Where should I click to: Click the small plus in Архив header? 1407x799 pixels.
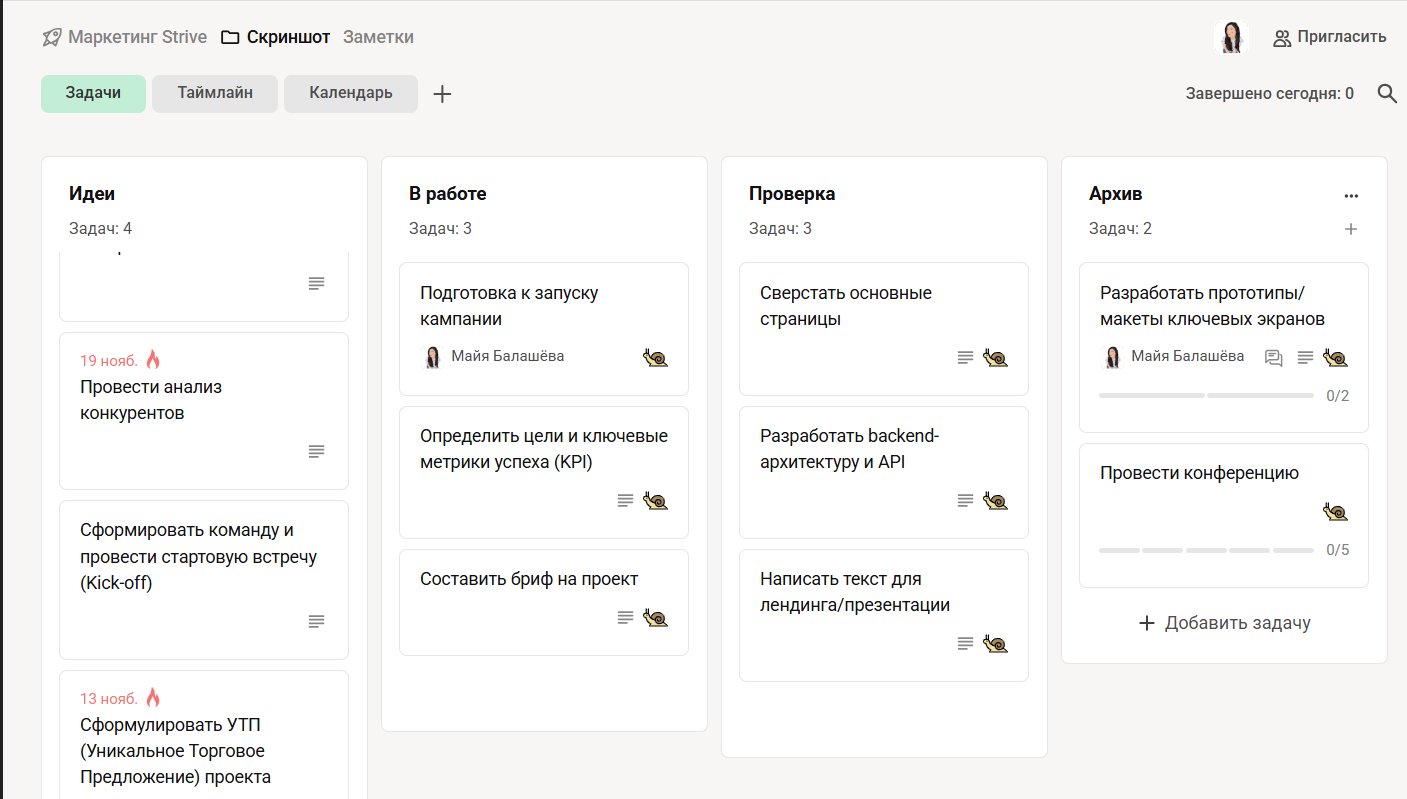tap(1351, 229)
